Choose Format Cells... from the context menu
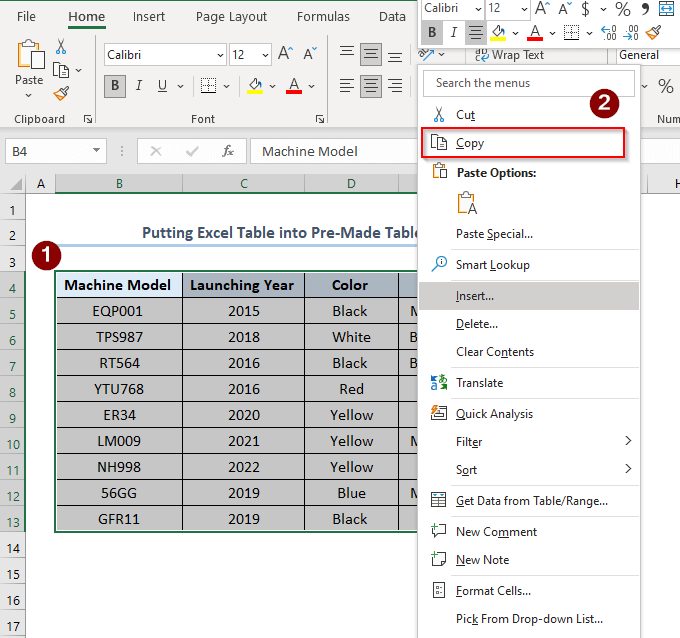 tap(493, 591)
